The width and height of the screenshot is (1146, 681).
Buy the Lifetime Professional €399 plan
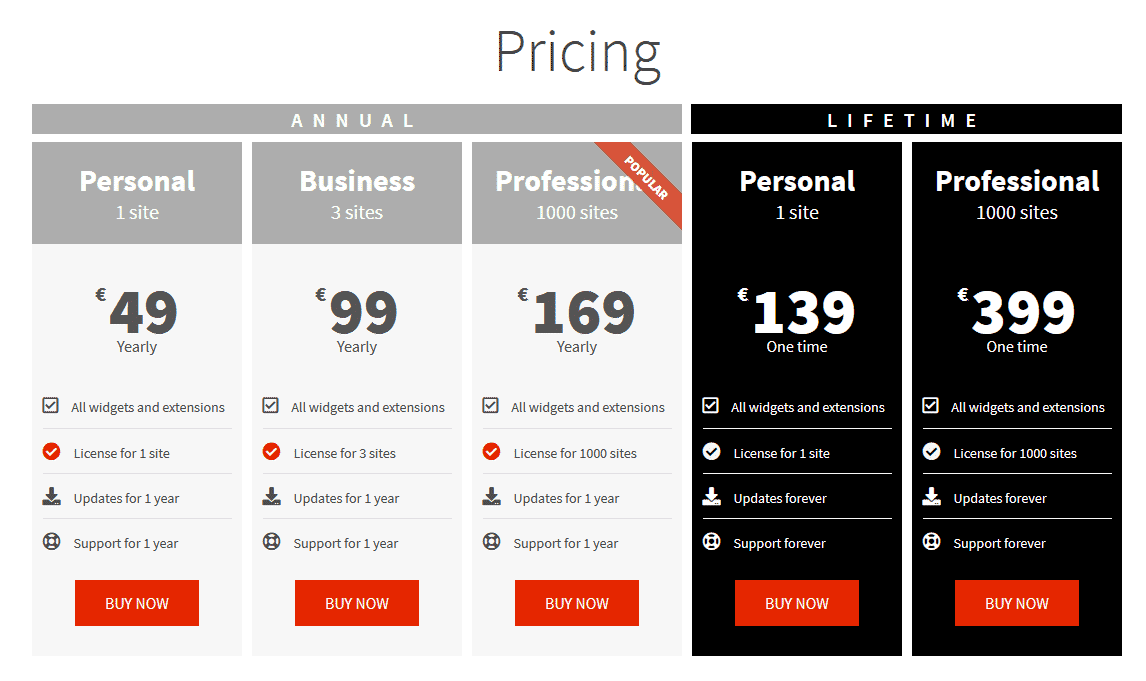click(1017, 603)
